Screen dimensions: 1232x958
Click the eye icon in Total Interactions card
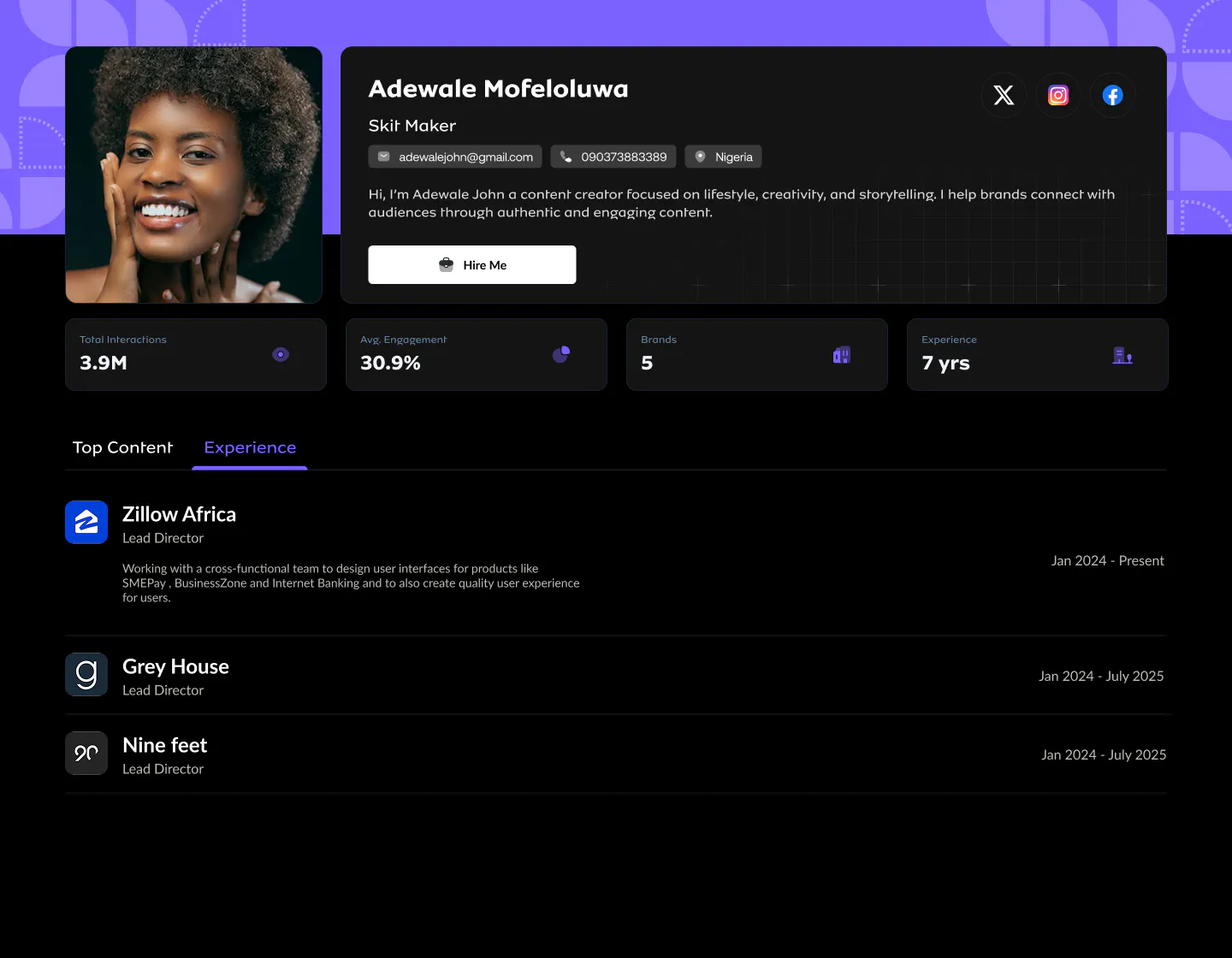tap(281, 354)
